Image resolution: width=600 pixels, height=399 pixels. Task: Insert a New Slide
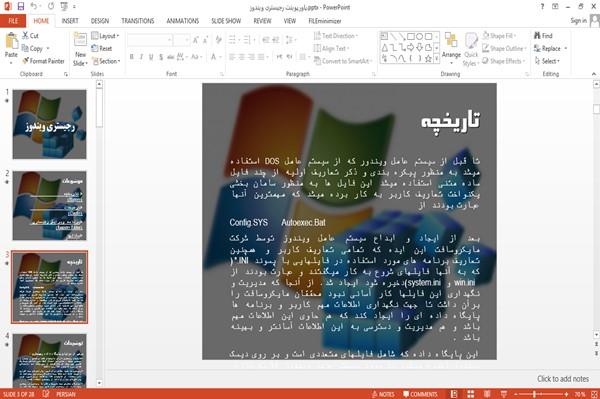(x=80, y=49)
